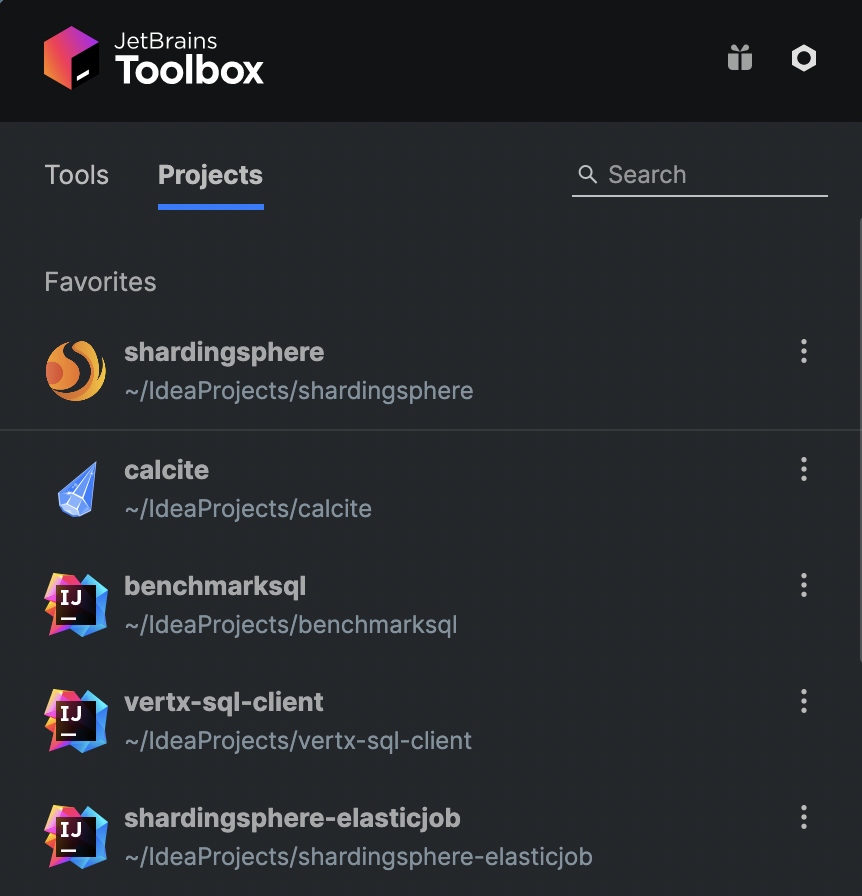Click path ~/IdeaProjects/calcite

click(x=248, y=509)
